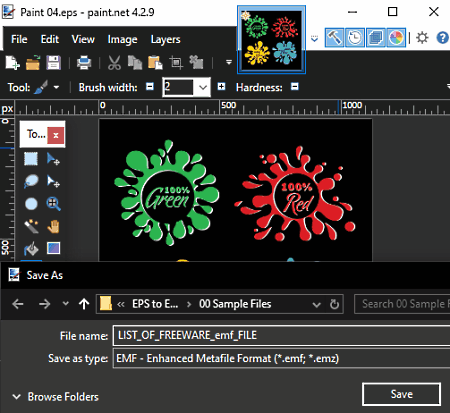This screenshot has height=413, width=450.
Task: Open the Tool chooser dropdown arrow
Action: pos(56,87)
